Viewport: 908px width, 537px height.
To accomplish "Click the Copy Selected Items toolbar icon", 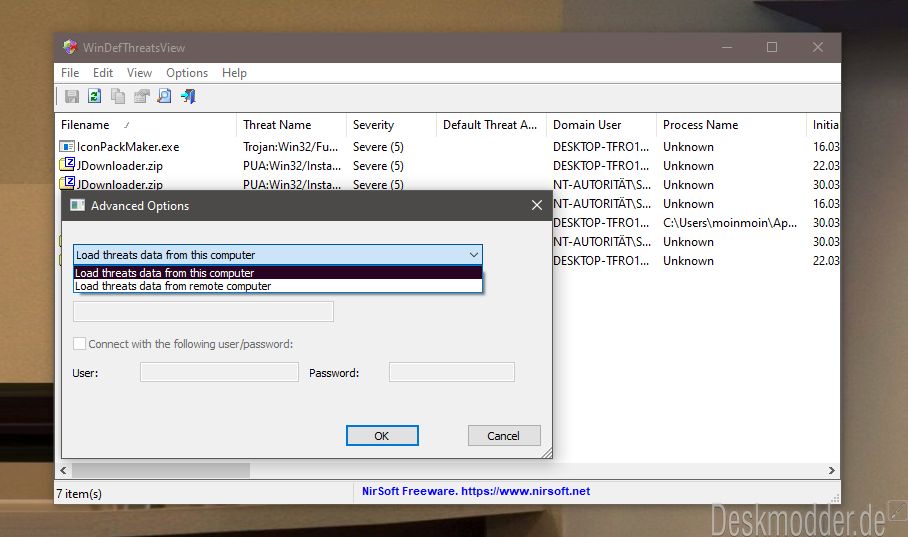I will click(x=118, y=96).
